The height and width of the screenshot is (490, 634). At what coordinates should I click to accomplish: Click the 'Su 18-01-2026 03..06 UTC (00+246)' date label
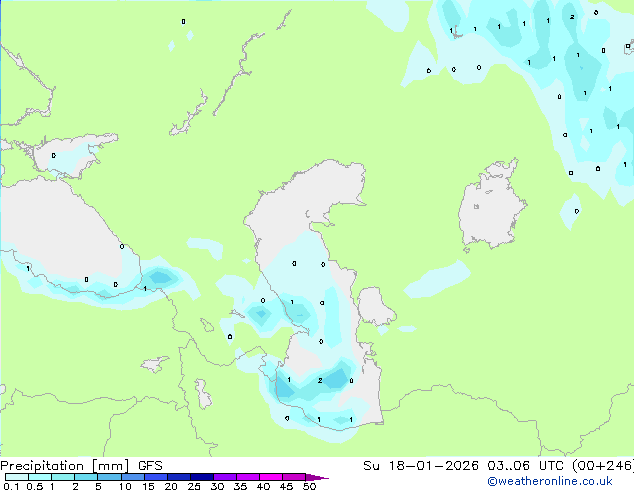coord(498,466)
